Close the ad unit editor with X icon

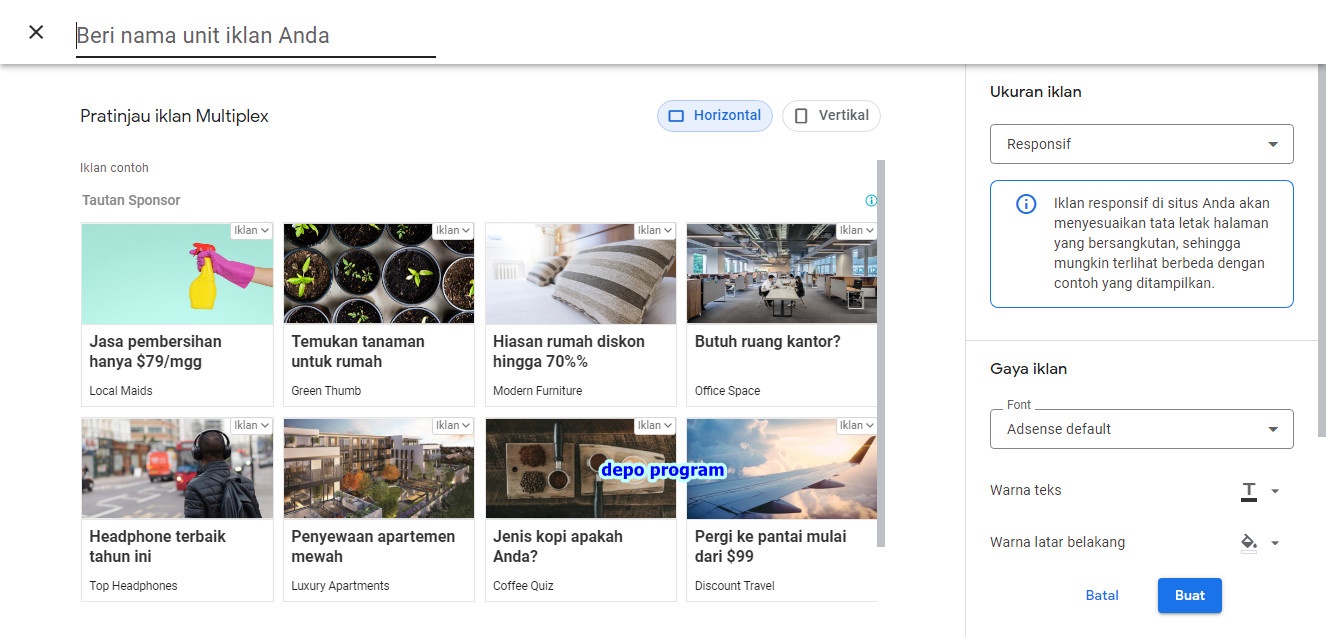[x=36, y=32]
